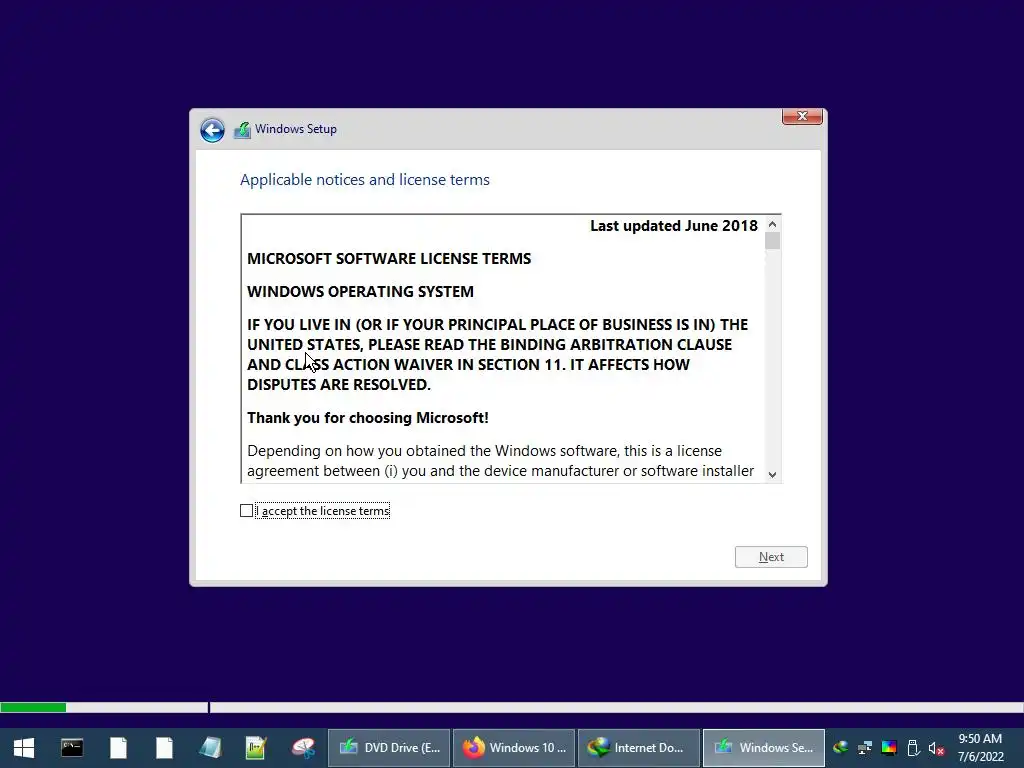
Task: Click 'WINDOWS OPERATING SYSTEM' heading
Action: [x=360, y=291]
